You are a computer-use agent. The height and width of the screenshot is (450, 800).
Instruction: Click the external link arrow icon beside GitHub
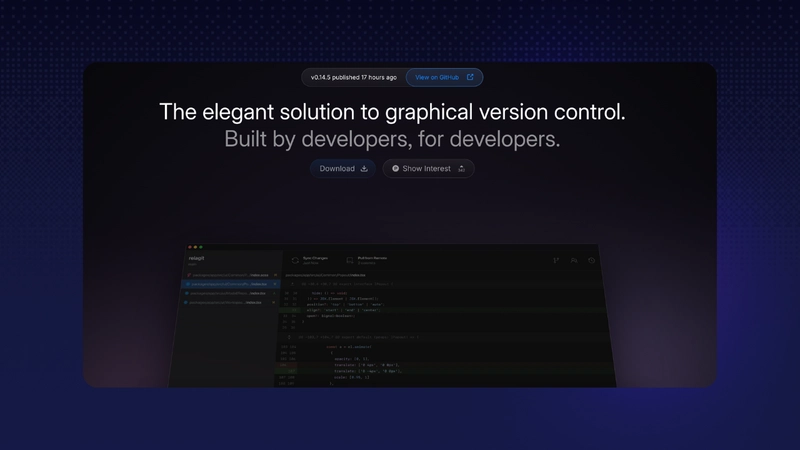pos(470,77)
